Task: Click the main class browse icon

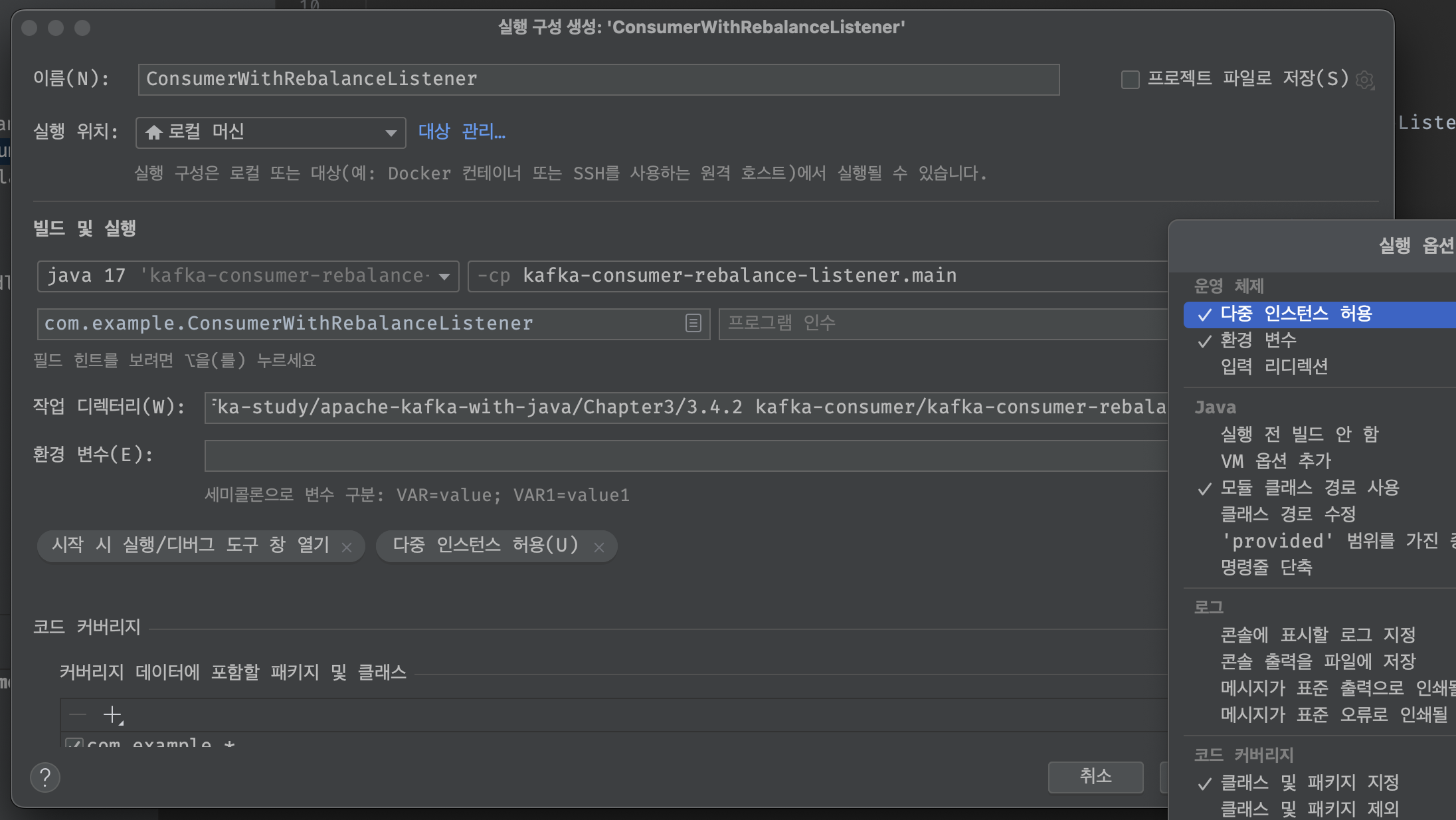Action: (x=693, y=324)
